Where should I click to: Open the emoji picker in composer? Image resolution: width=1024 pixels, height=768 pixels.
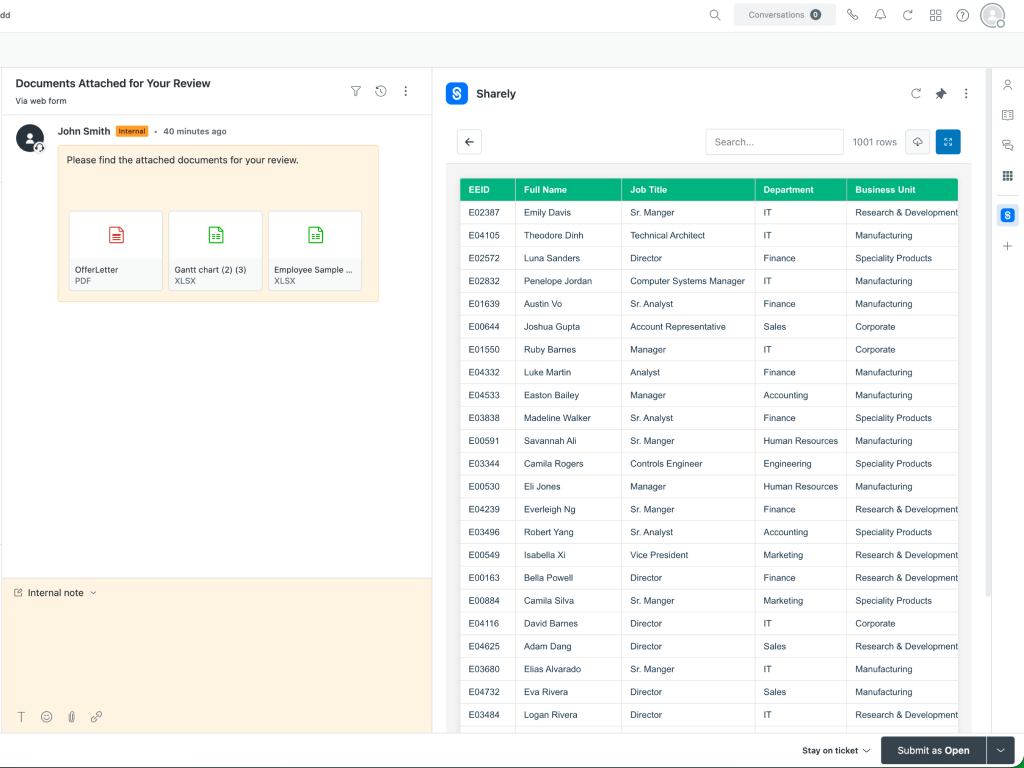click(x=46, y=717)
